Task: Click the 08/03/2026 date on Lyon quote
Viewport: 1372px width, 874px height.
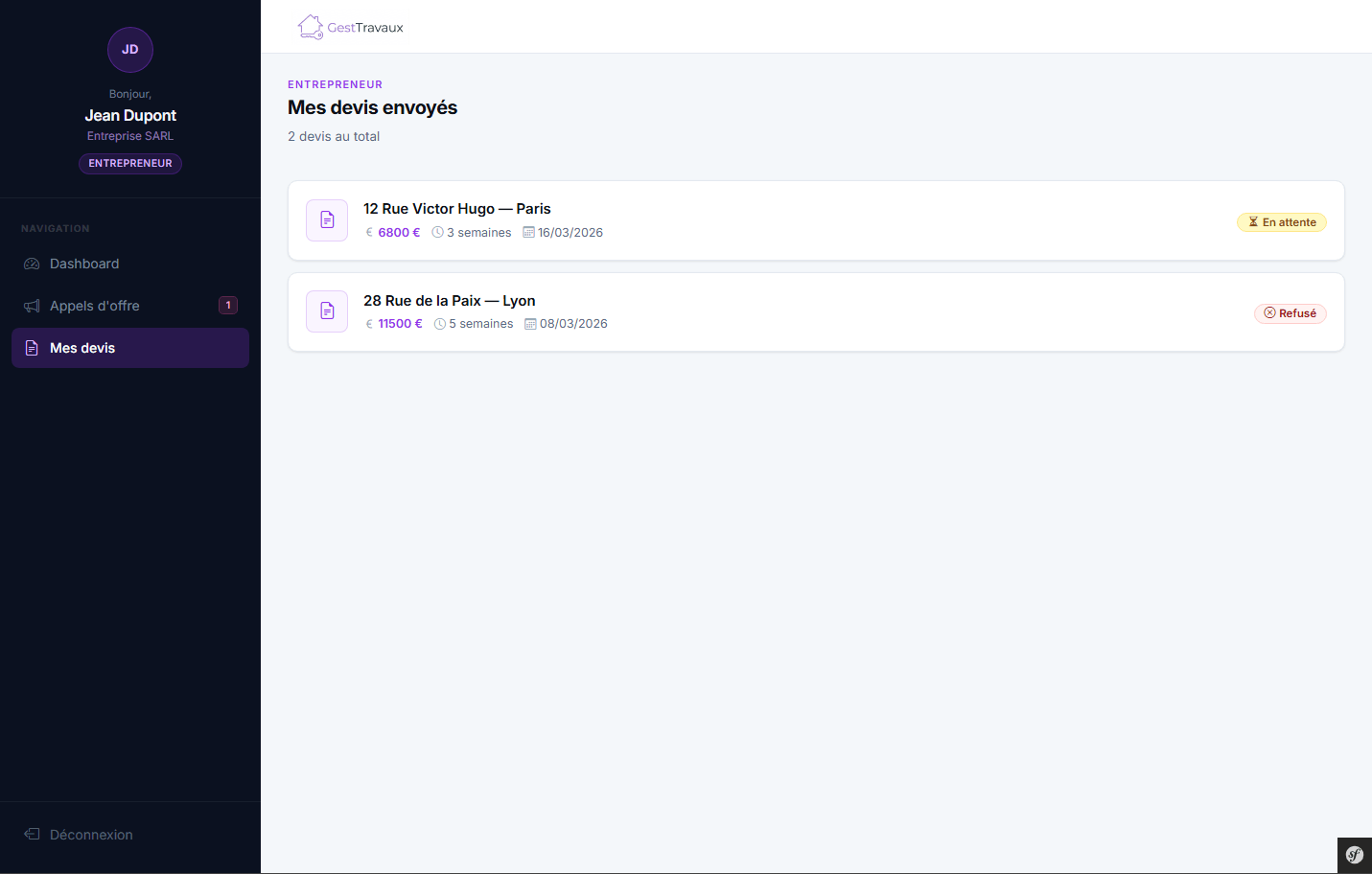Action: pyautogui.click(x=573, y=324)
